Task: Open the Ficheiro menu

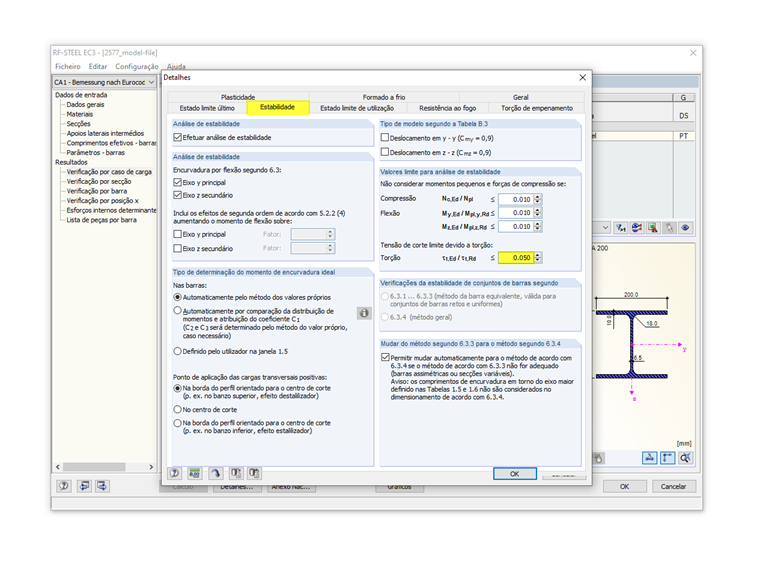Action: [68, 66]
